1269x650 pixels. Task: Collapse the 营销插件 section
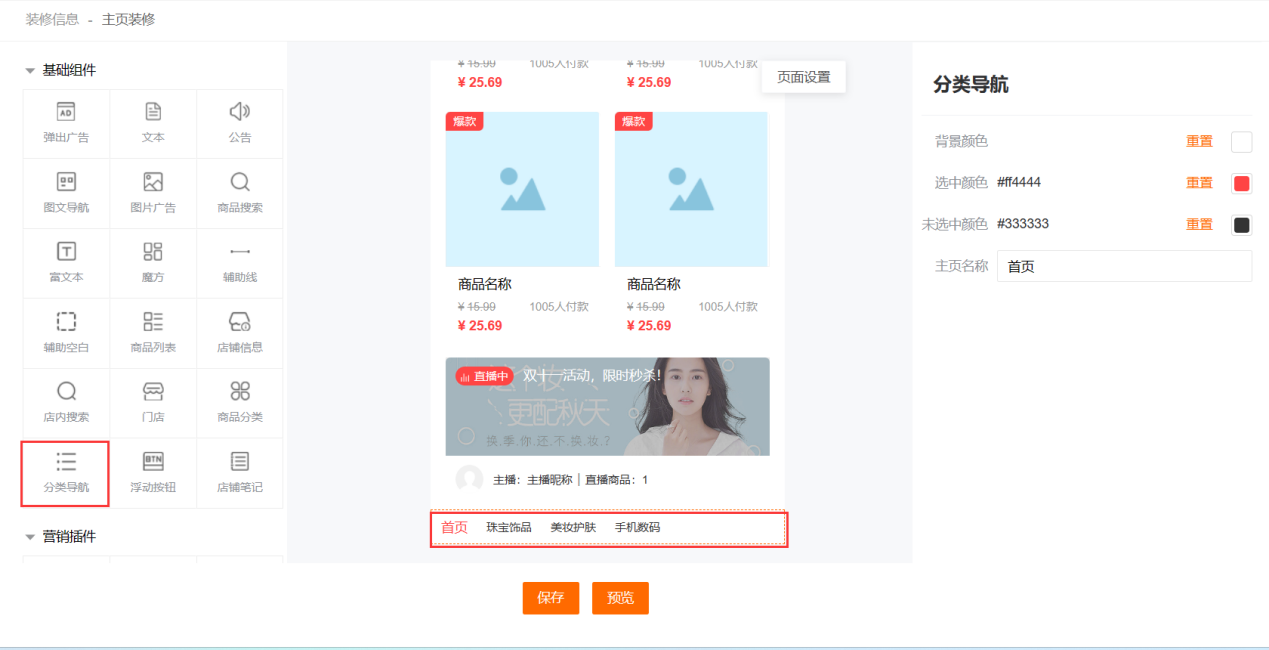pos(31,537)
